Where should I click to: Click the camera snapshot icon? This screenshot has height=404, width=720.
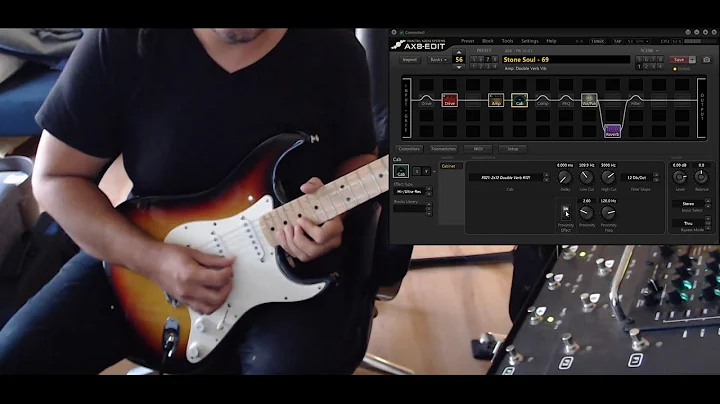click(706, 60)
